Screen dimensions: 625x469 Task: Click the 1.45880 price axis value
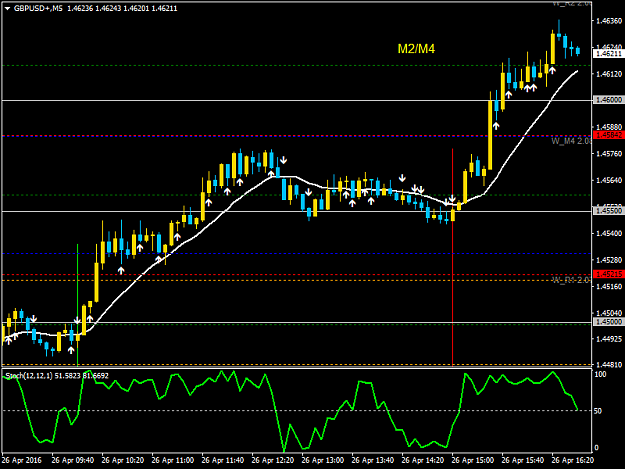[x=609, y=127]
